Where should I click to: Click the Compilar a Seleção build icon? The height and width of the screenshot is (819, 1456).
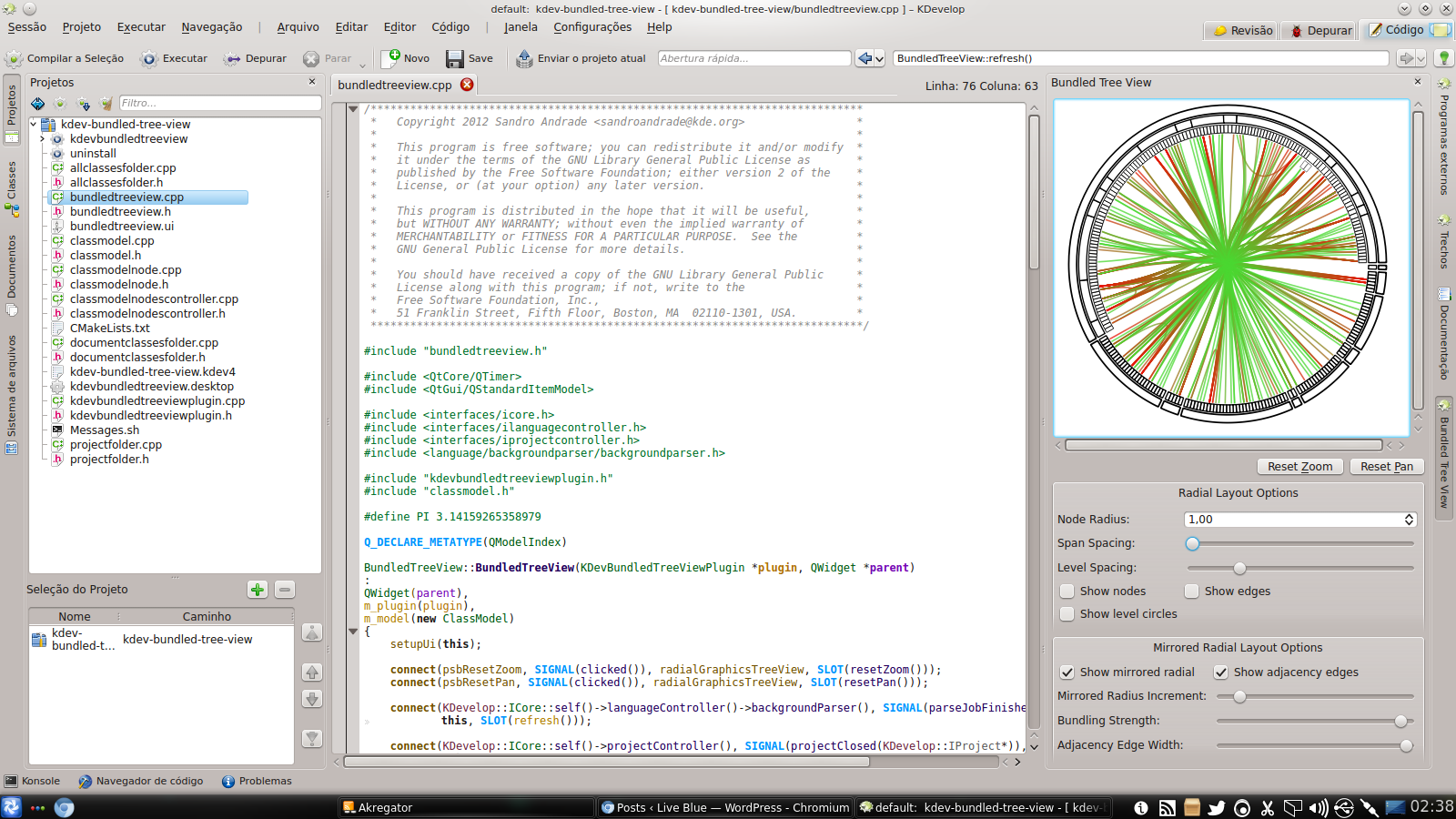(x=14, y=59)
